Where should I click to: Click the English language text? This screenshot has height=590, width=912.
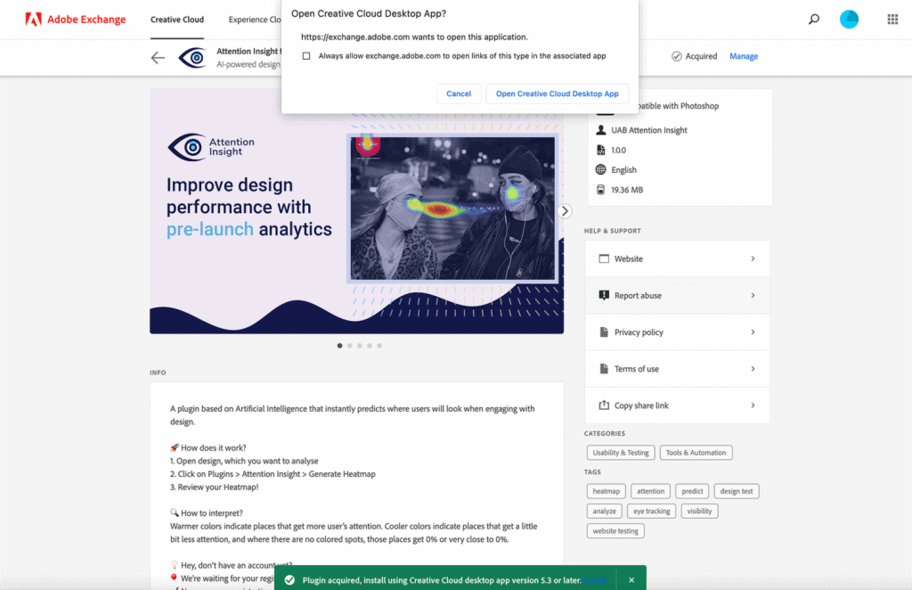[x=624, y=170]
